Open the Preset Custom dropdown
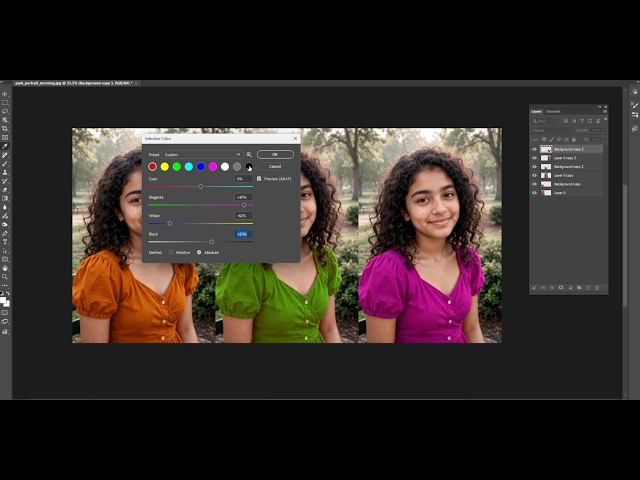This screenshot has height=480, width=640. click(202, 155)
